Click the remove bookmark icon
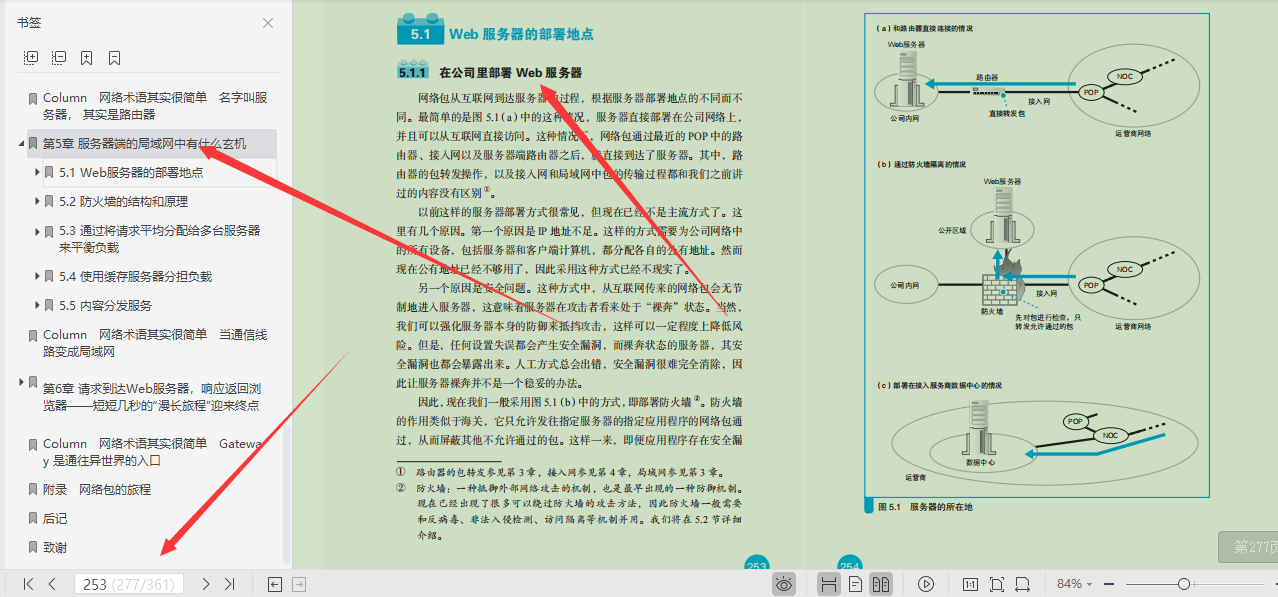Image resolution: width=1278 pixels, height=597 pixels. tap(114, 58)
